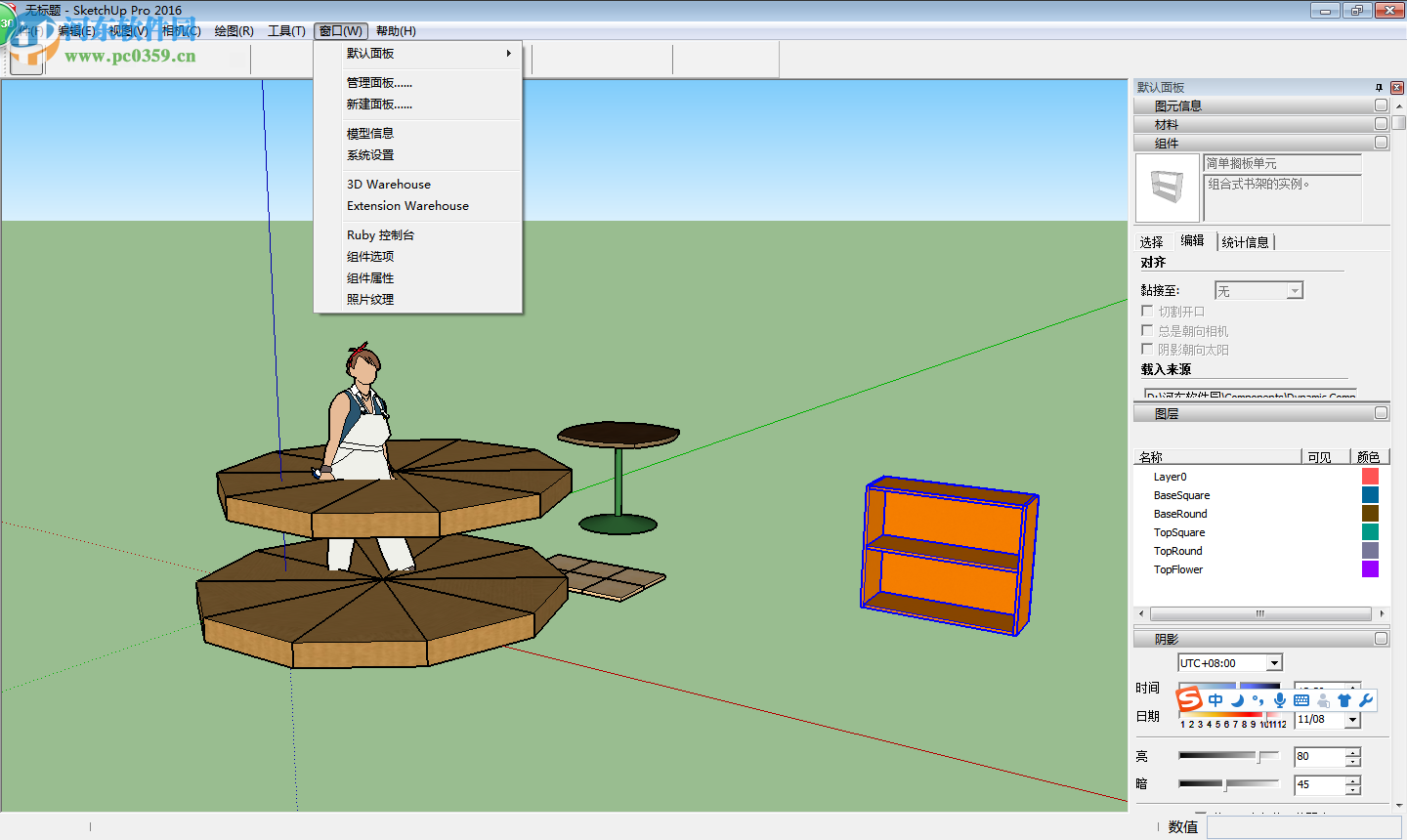Increase the 亮 value using the up stepper
The height and width of the screenshot is (840, 1407).
pyautogui.click(x=1351, y=751)
